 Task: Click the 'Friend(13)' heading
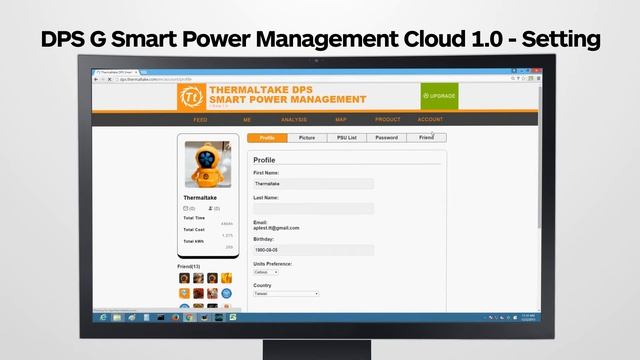click(x=189, y=266)
